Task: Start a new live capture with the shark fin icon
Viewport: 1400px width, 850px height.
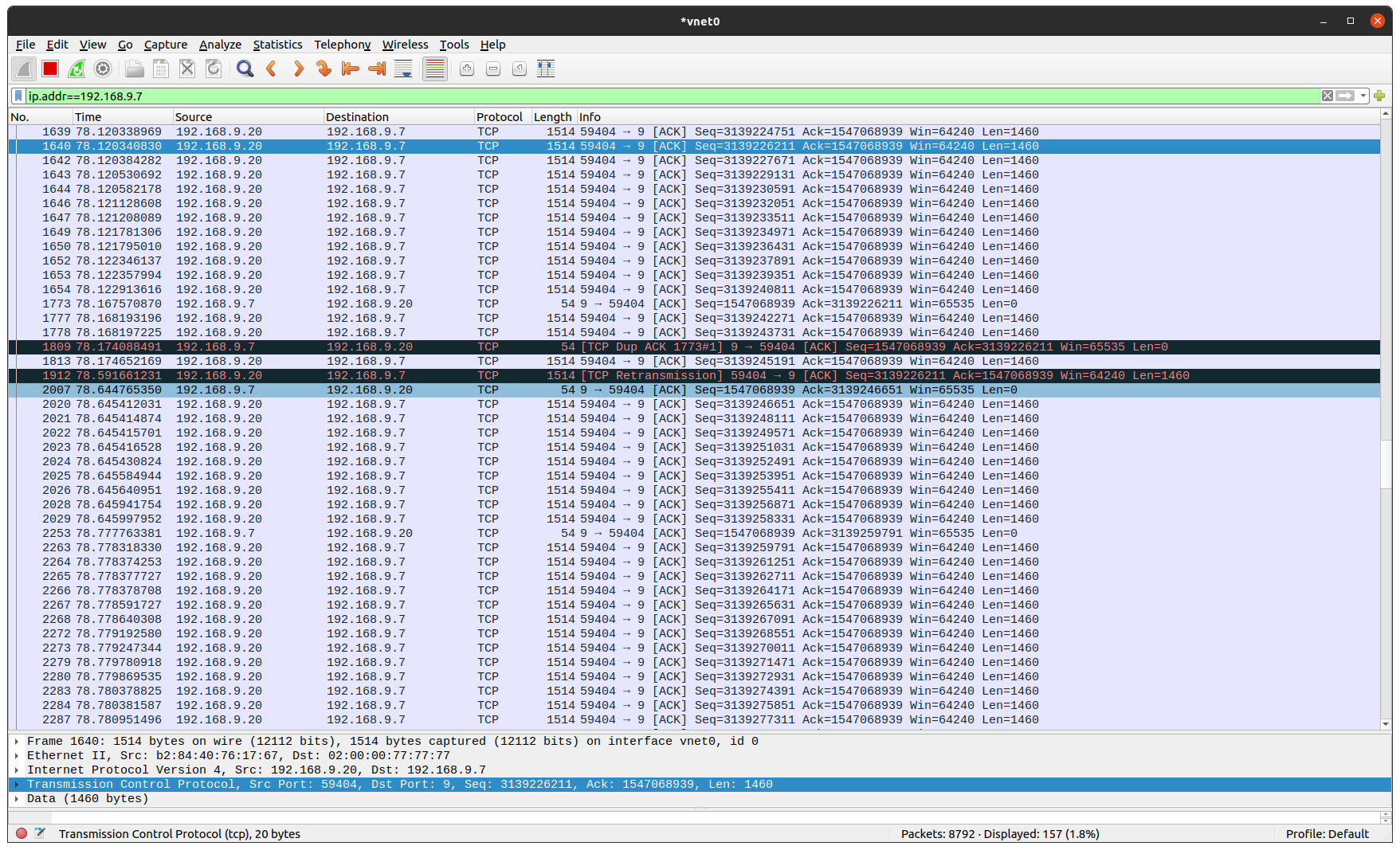Action: (24, 69)
